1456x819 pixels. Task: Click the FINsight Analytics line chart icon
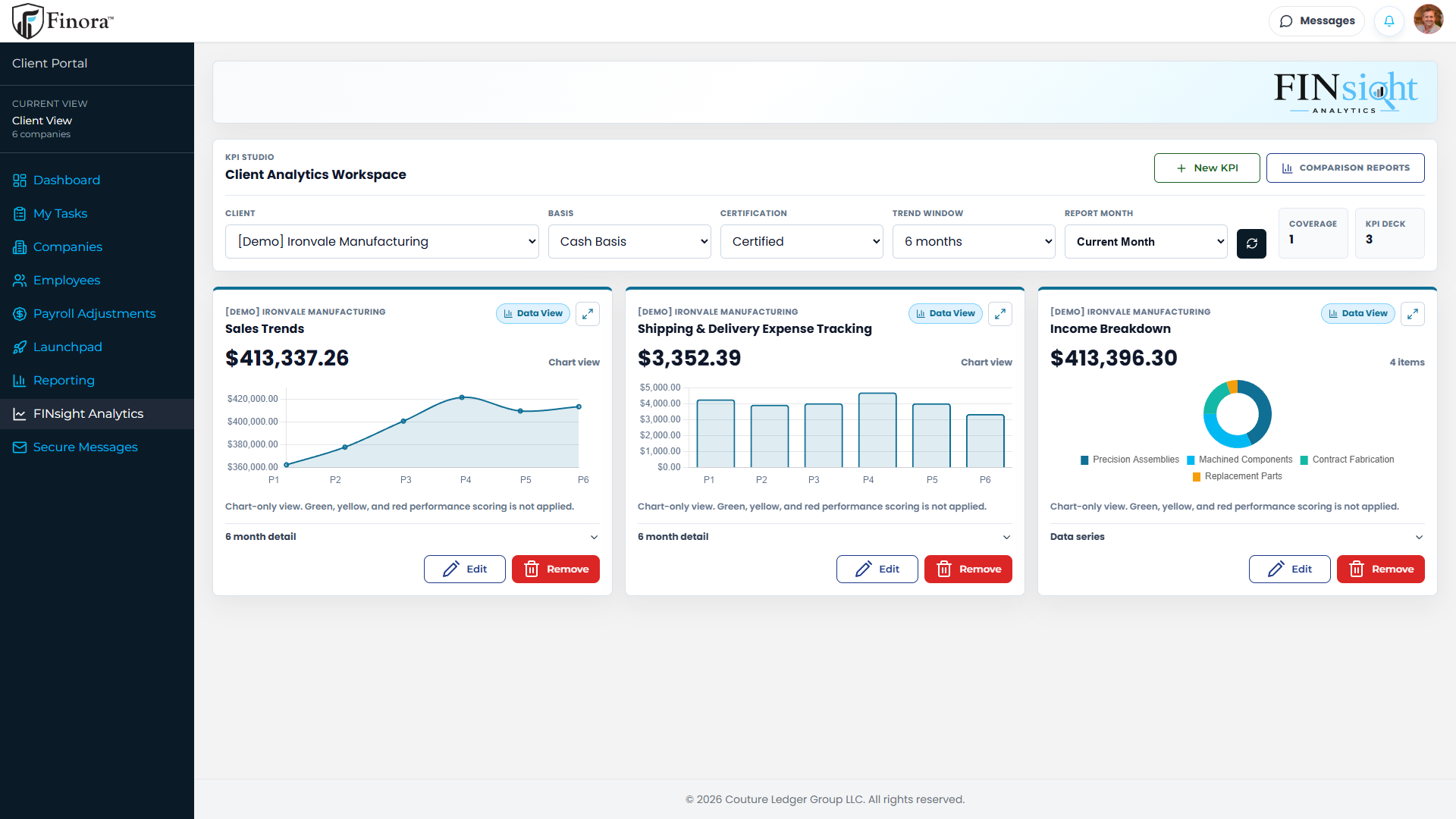(20, 414)
